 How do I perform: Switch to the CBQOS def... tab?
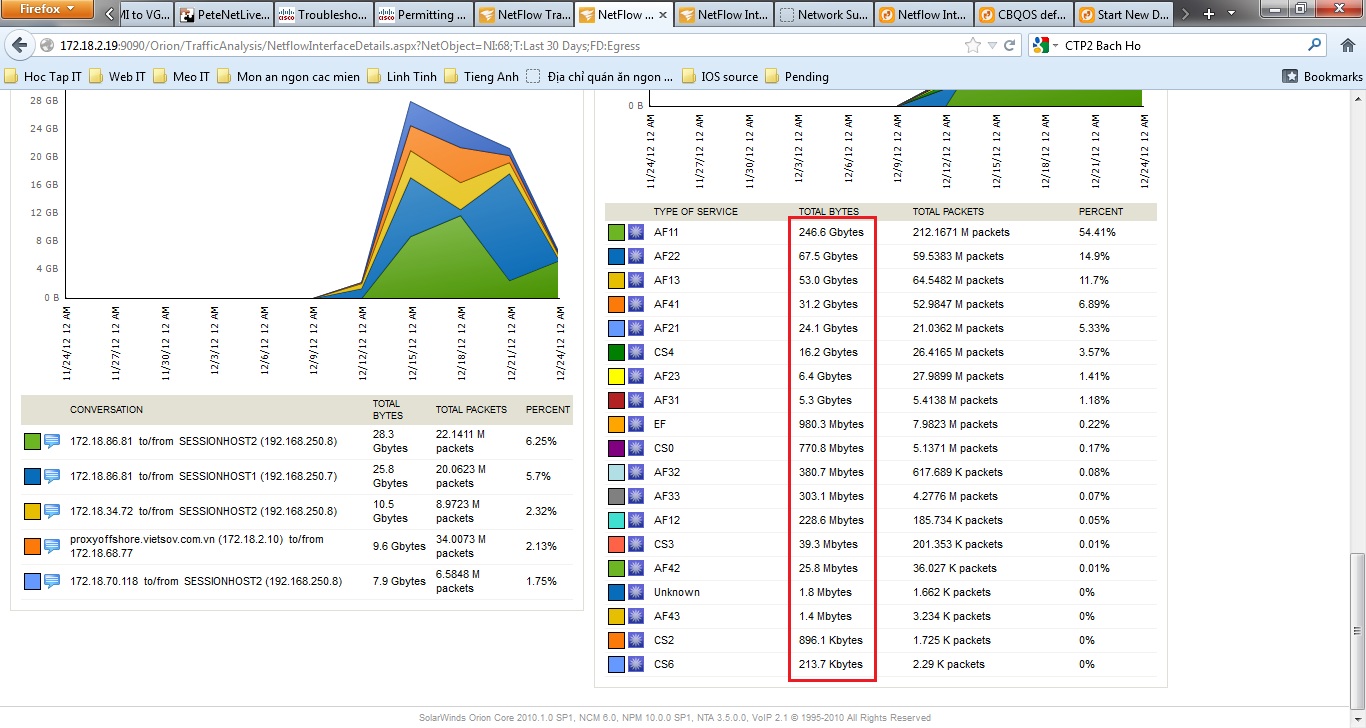pyautogui.click(x=1023, y=15)
